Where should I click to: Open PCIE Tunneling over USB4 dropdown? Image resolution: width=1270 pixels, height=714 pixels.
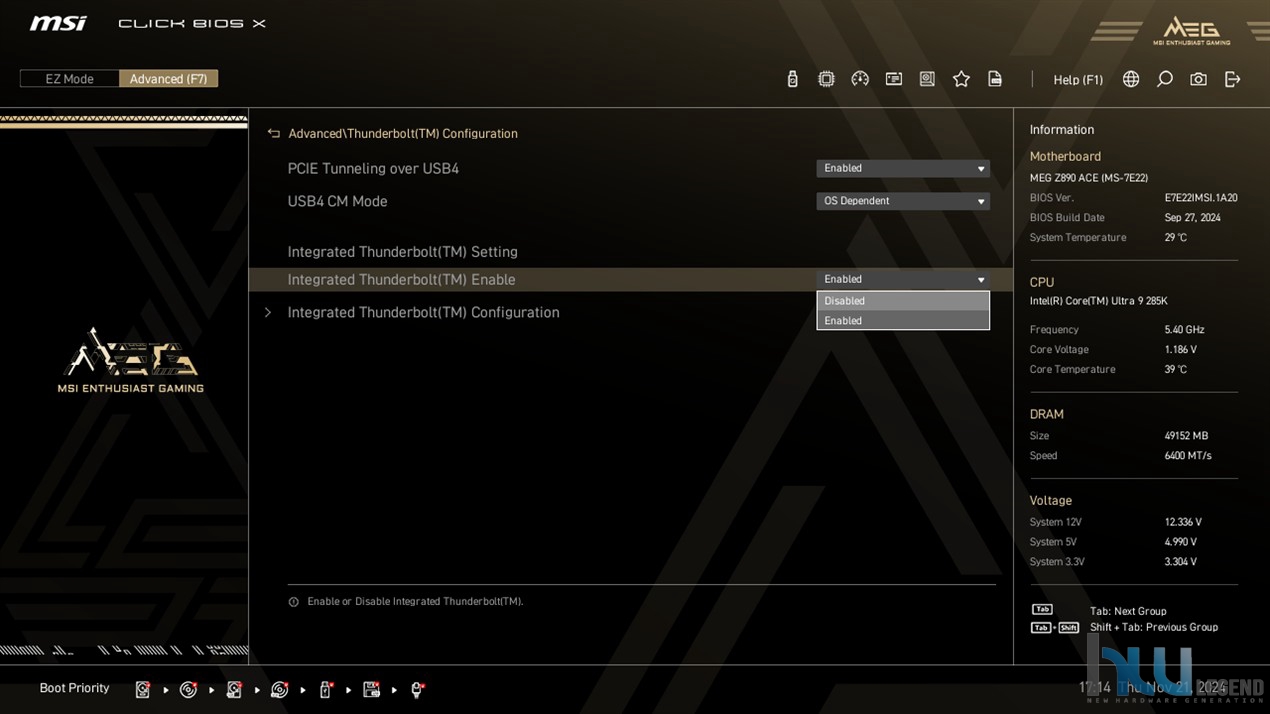coord(903,168)
